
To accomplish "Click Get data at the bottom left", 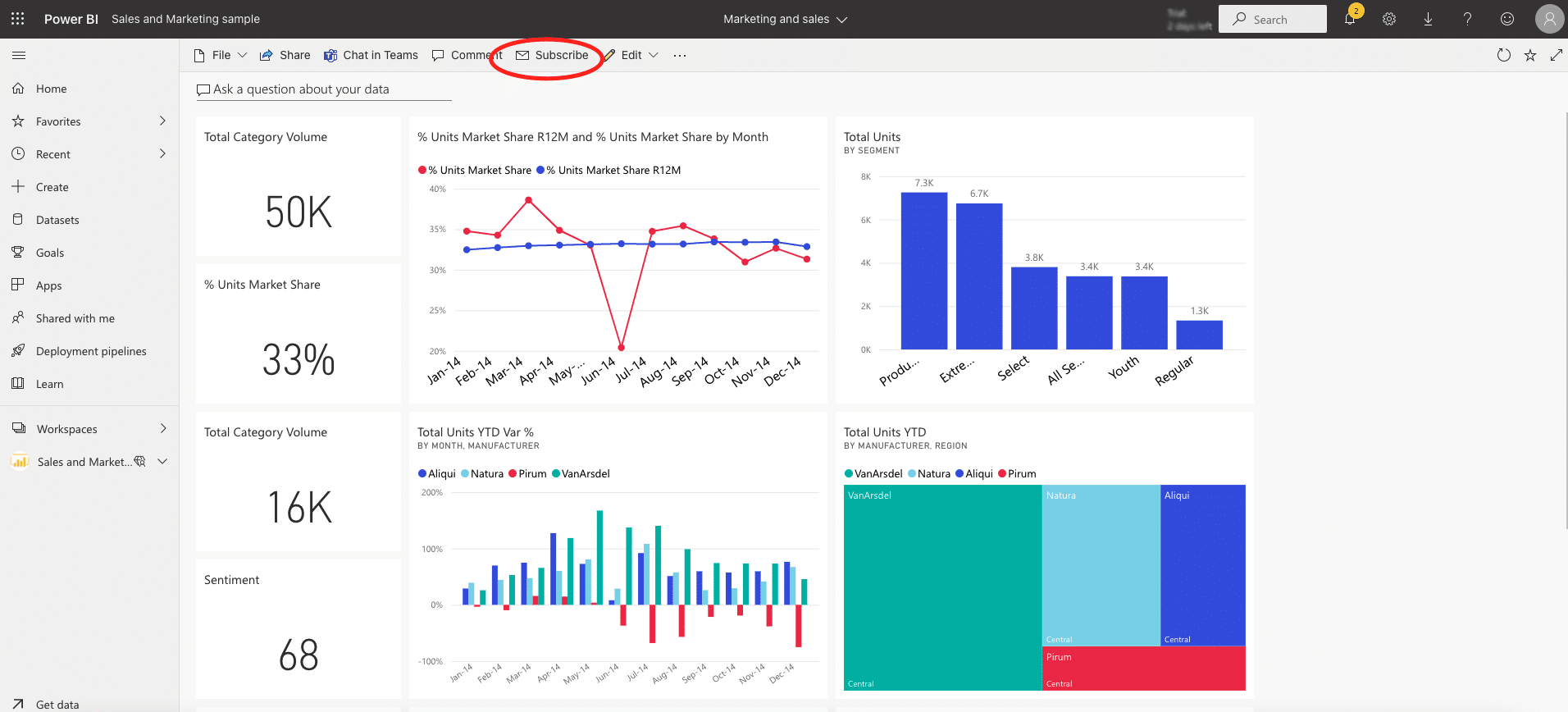I will pos(57,705).
